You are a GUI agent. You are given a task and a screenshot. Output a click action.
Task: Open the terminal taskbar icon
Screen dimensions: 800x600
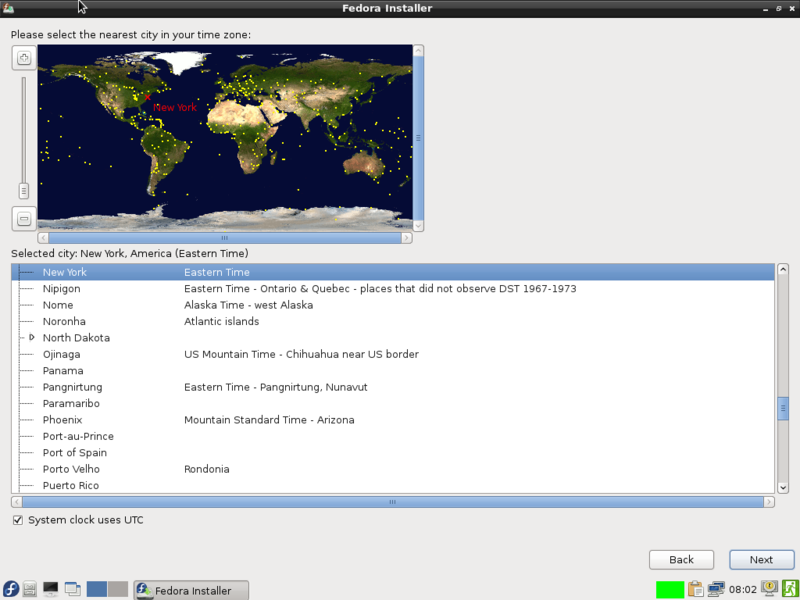click(51, 589)
